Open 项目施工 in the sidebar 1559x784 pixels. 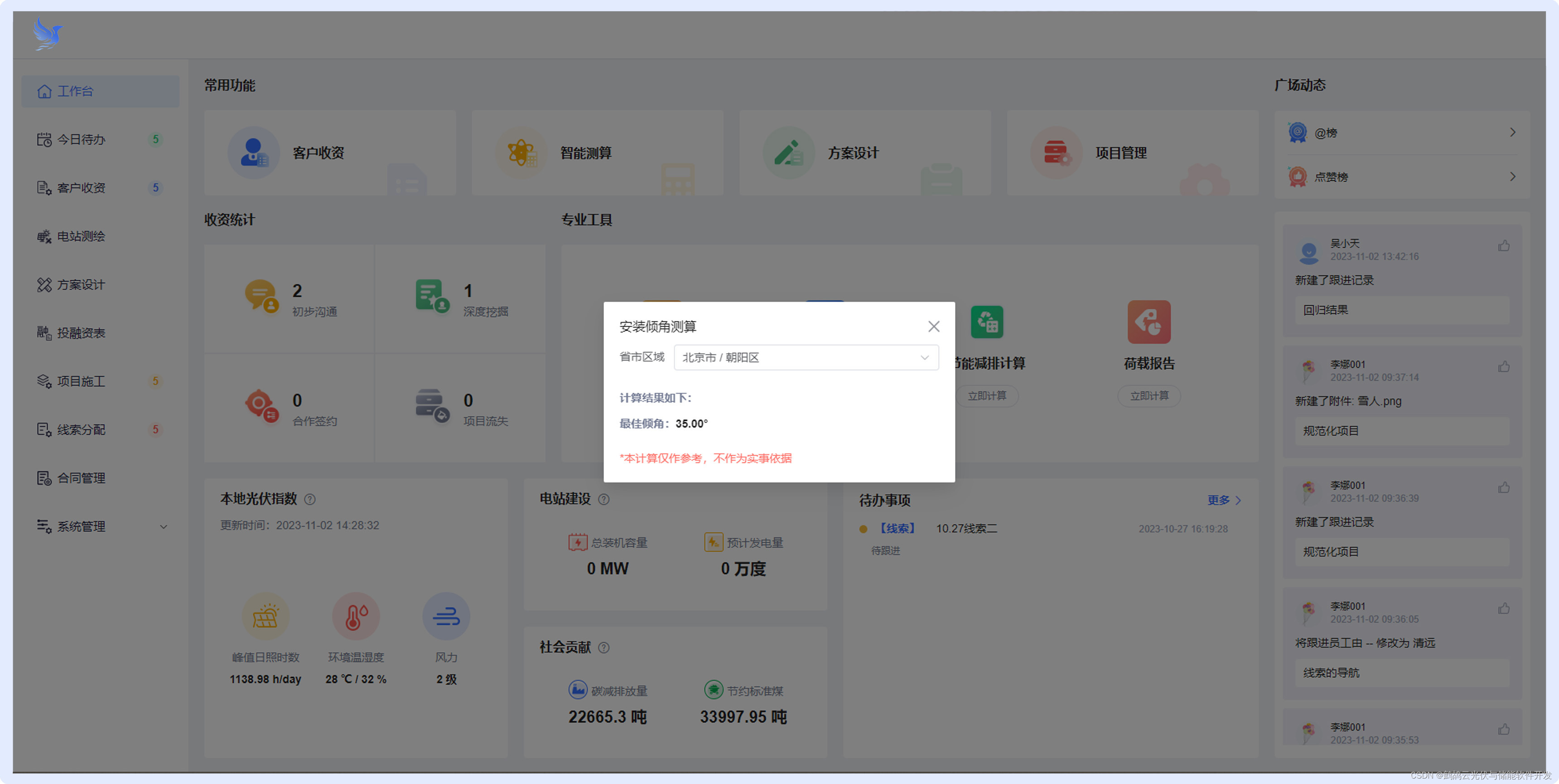pos(101,382)
